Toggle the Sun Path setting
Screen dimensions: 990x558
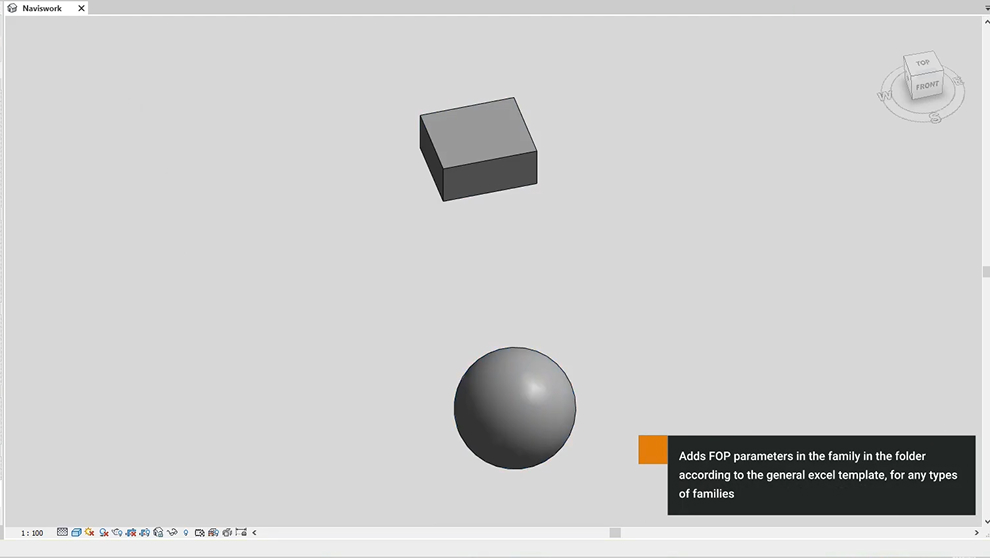click(90, 533)
